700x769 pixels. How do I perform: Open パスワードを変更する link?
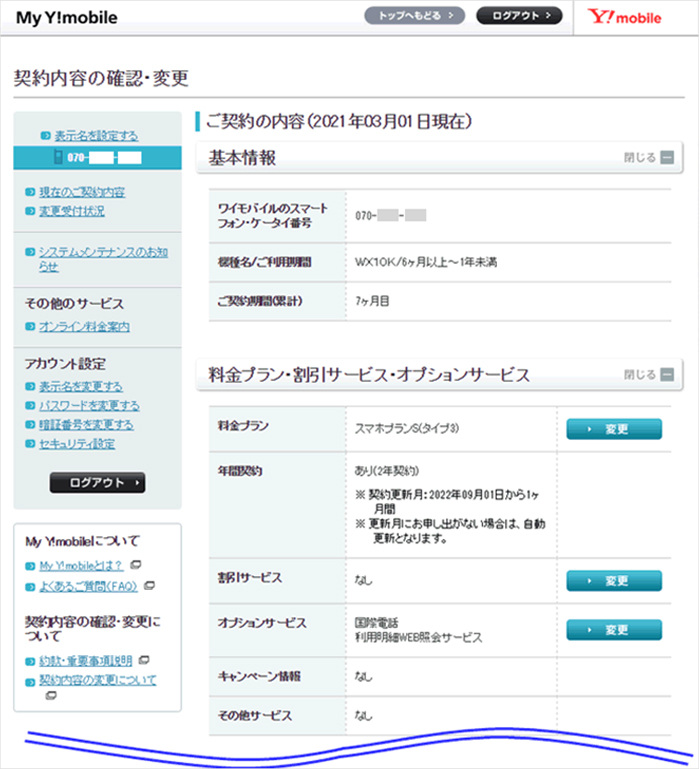tap(89, 406)
